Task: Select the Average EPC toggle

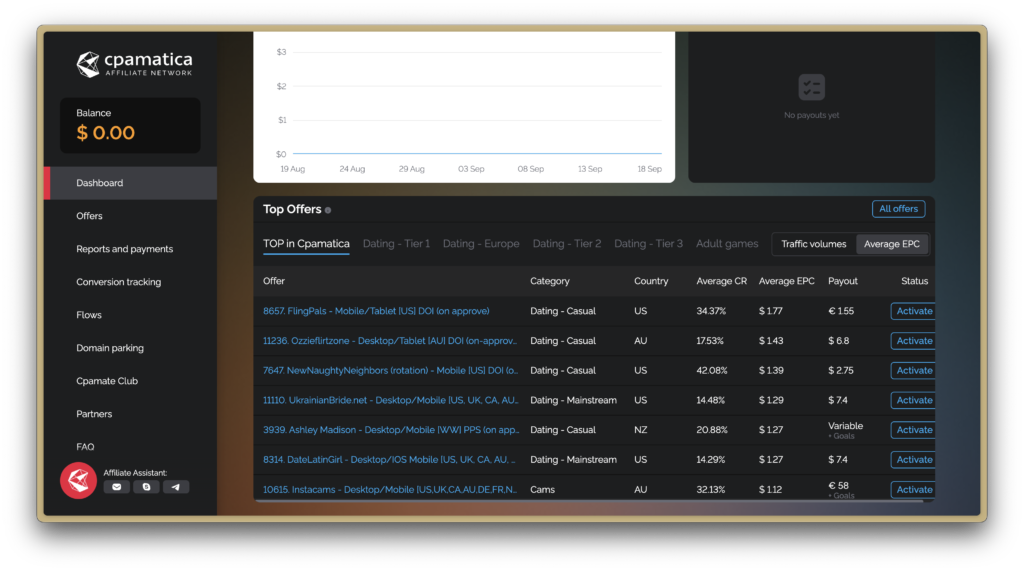Action: [x=892, y=244]
